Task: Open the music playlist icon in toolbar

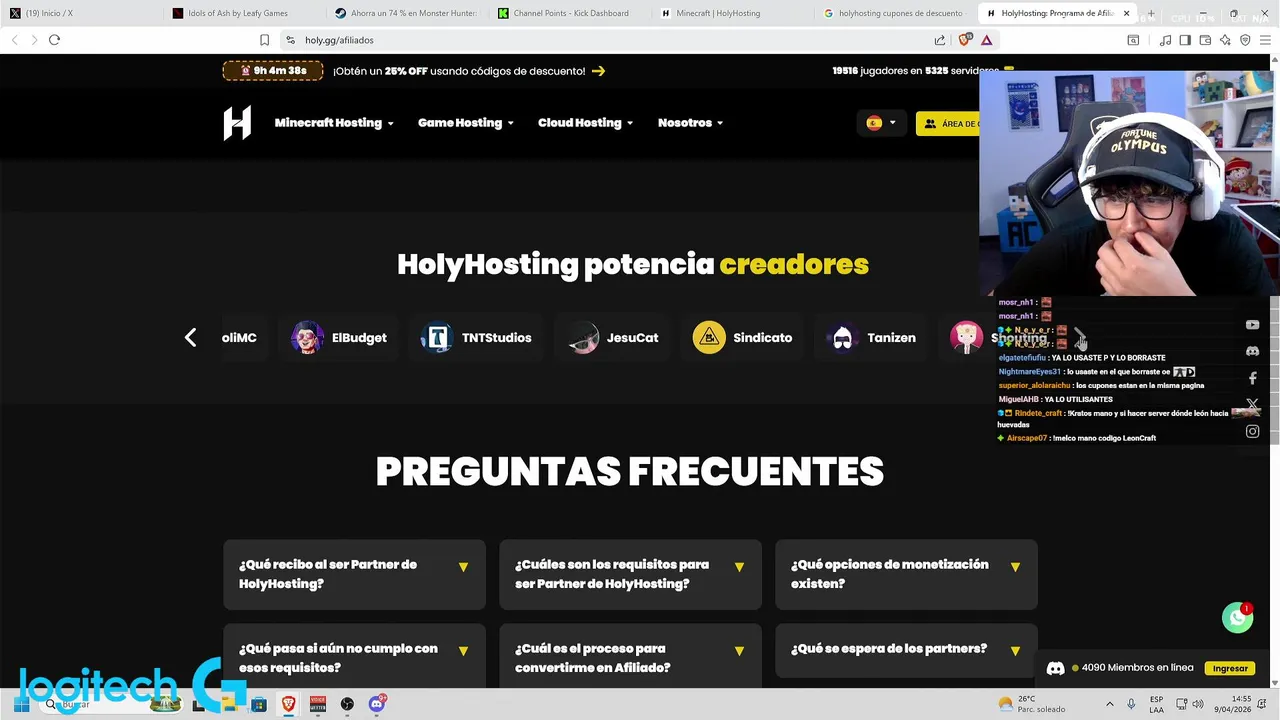Action: pos(1165,40)
